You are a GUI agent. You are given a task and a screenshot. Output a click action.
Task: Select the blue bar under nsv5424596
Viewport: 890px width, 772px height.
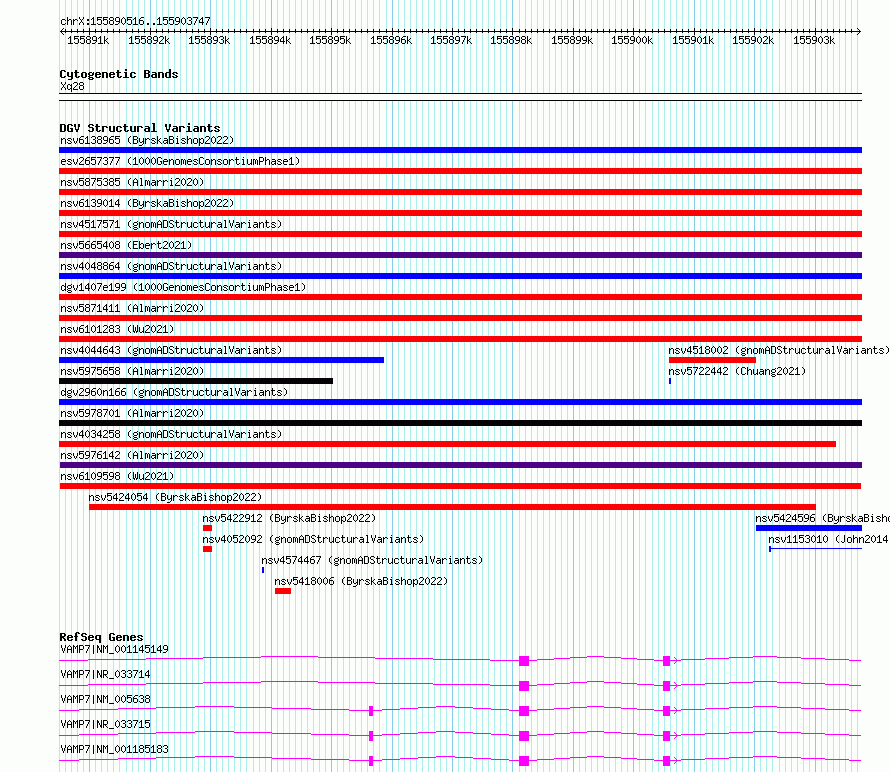click(x=809, y=528)
